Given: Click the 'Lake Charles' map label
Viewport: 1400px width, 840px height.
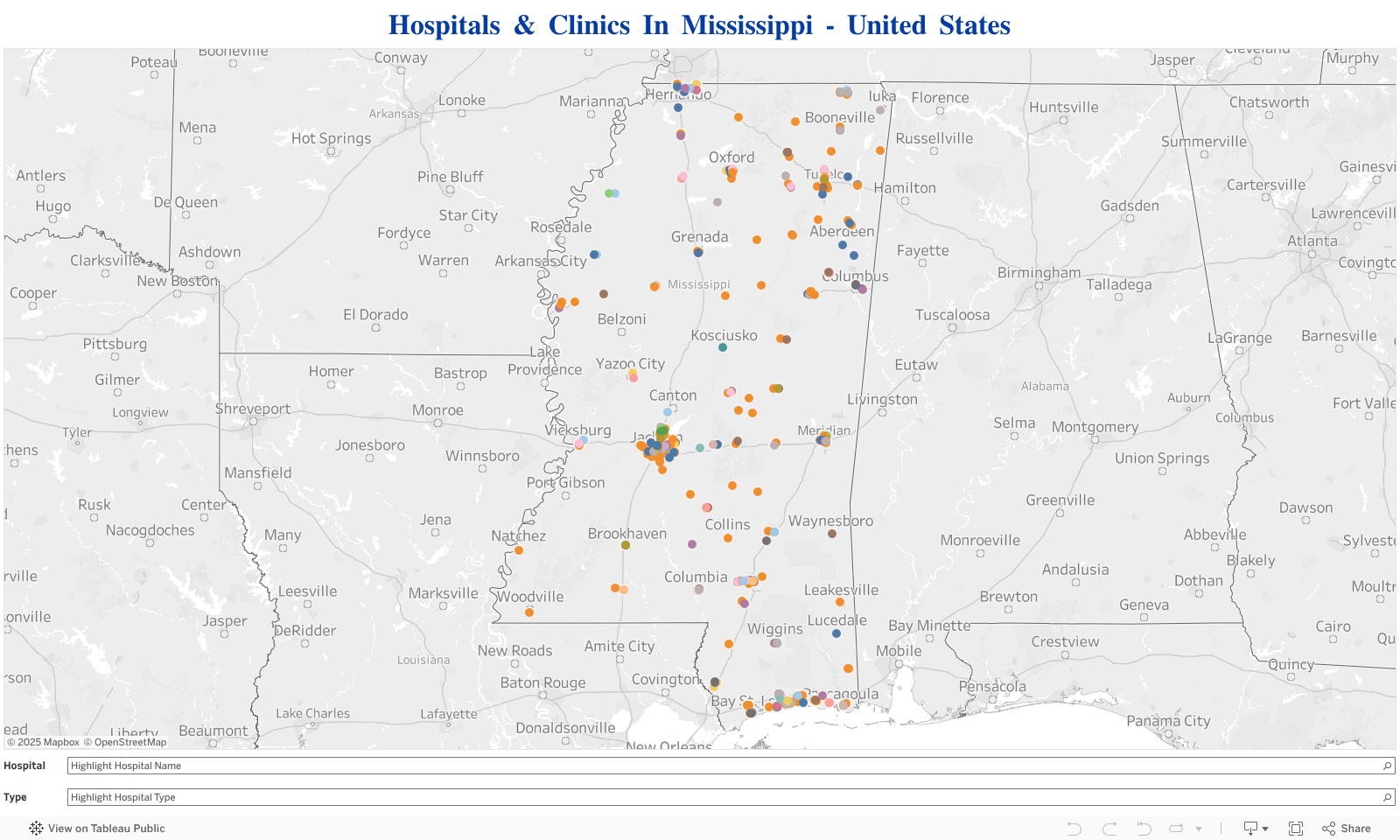Looking at the screenshot, I should [313, 714].
